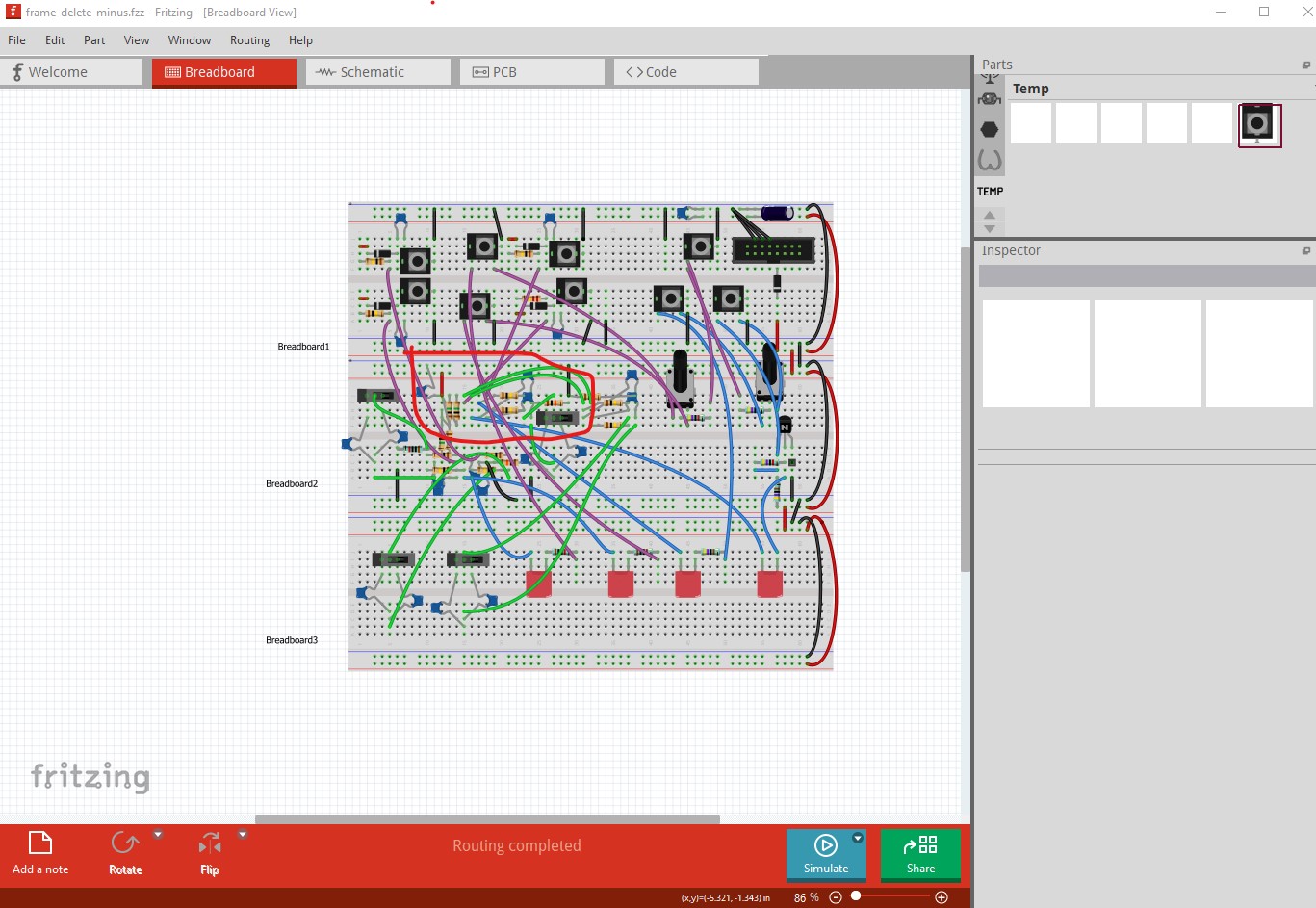The width and height of the screenshot is (1316, 908).
Task: Select the pushbutton part in Temp bin
Action: click(x=1258, y=124)
